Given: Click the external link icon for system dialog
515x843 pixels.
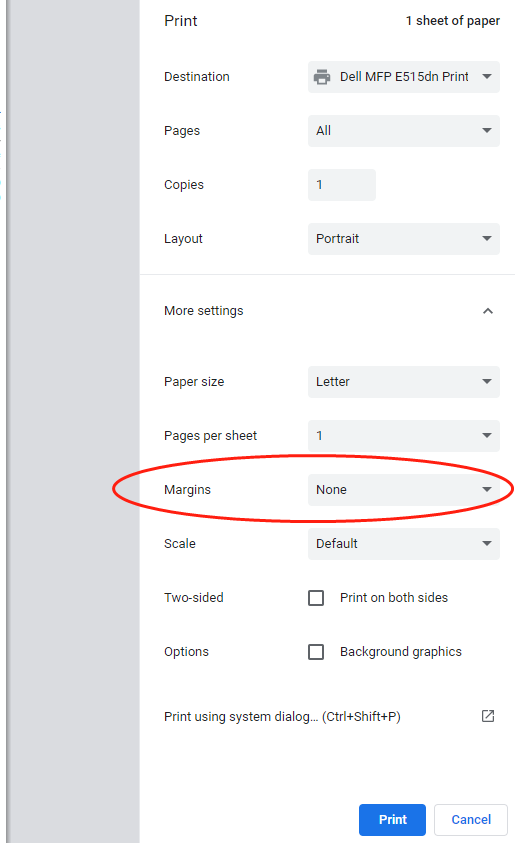Looking at the screenshot, I should tap(488, 716).
